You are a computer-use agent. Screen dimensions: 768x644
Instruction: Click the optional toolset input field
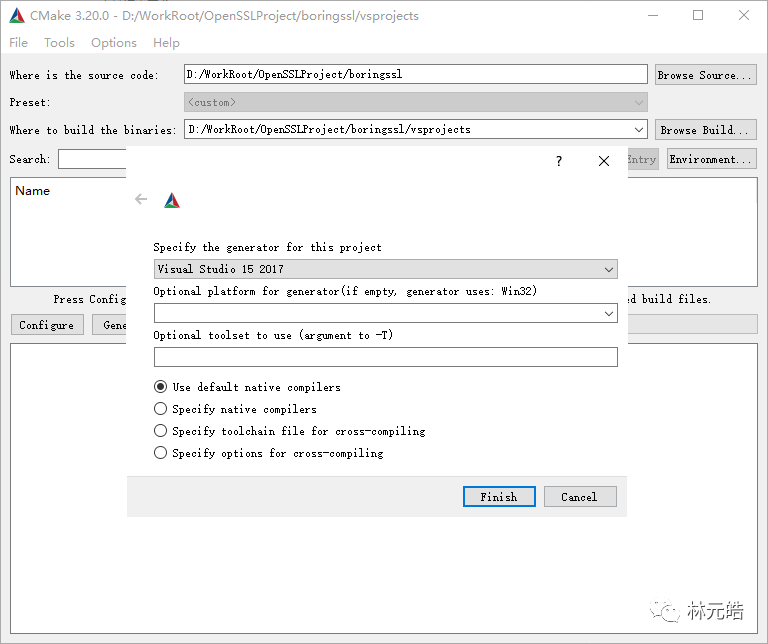pos(385,357)
